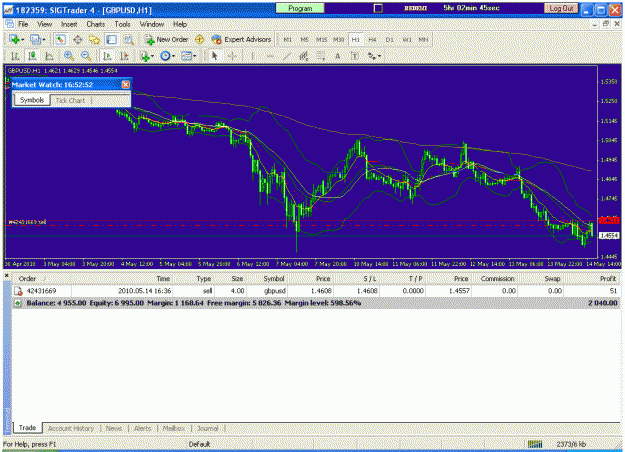Switch to the Journal tab

click(208, 428)
